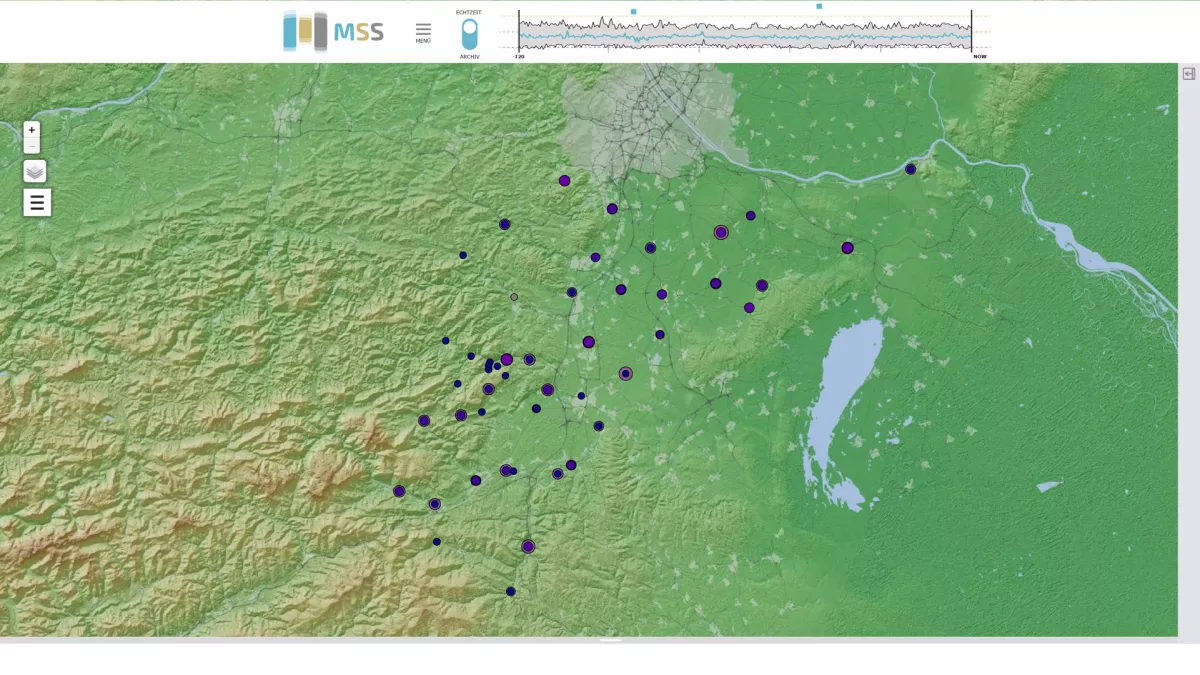The height and width of the screenshot is (675, 1200).
Task: Open the three-line list button on map
Action: point(37,203)
